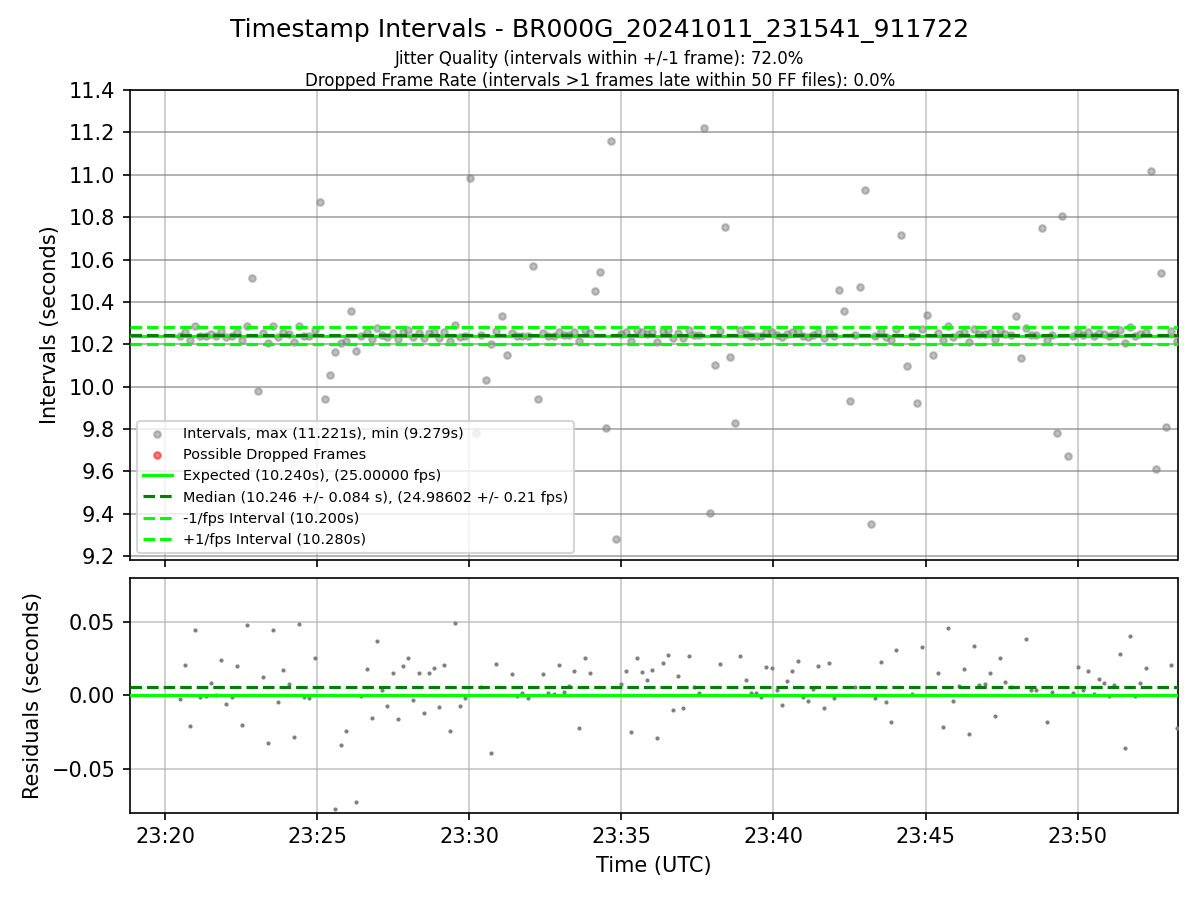Select the 'Jitter Quality' 72.0% subtitle line
Image resolution: width=1200 pixels, height=900 pixels.
[599, 58]
